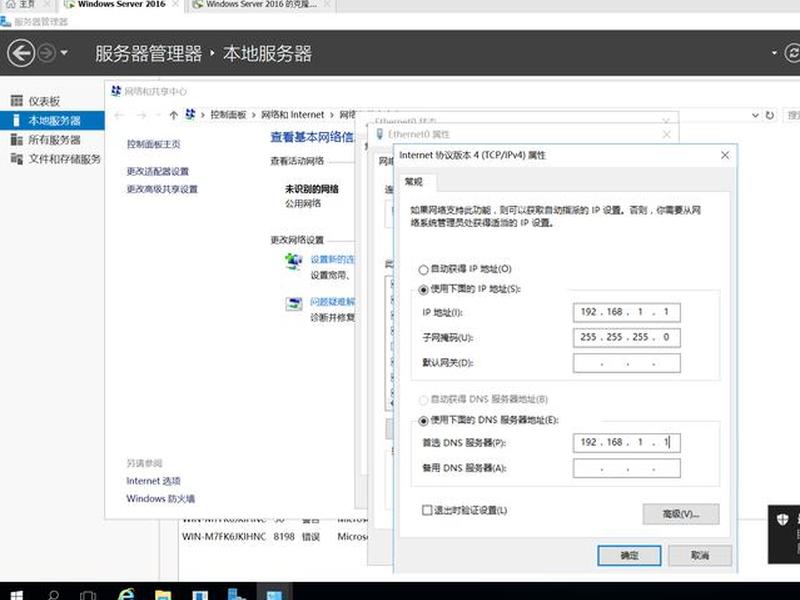Expand the chevron after 网络和 Internet in breadcrumb

(x=332, y=115)
